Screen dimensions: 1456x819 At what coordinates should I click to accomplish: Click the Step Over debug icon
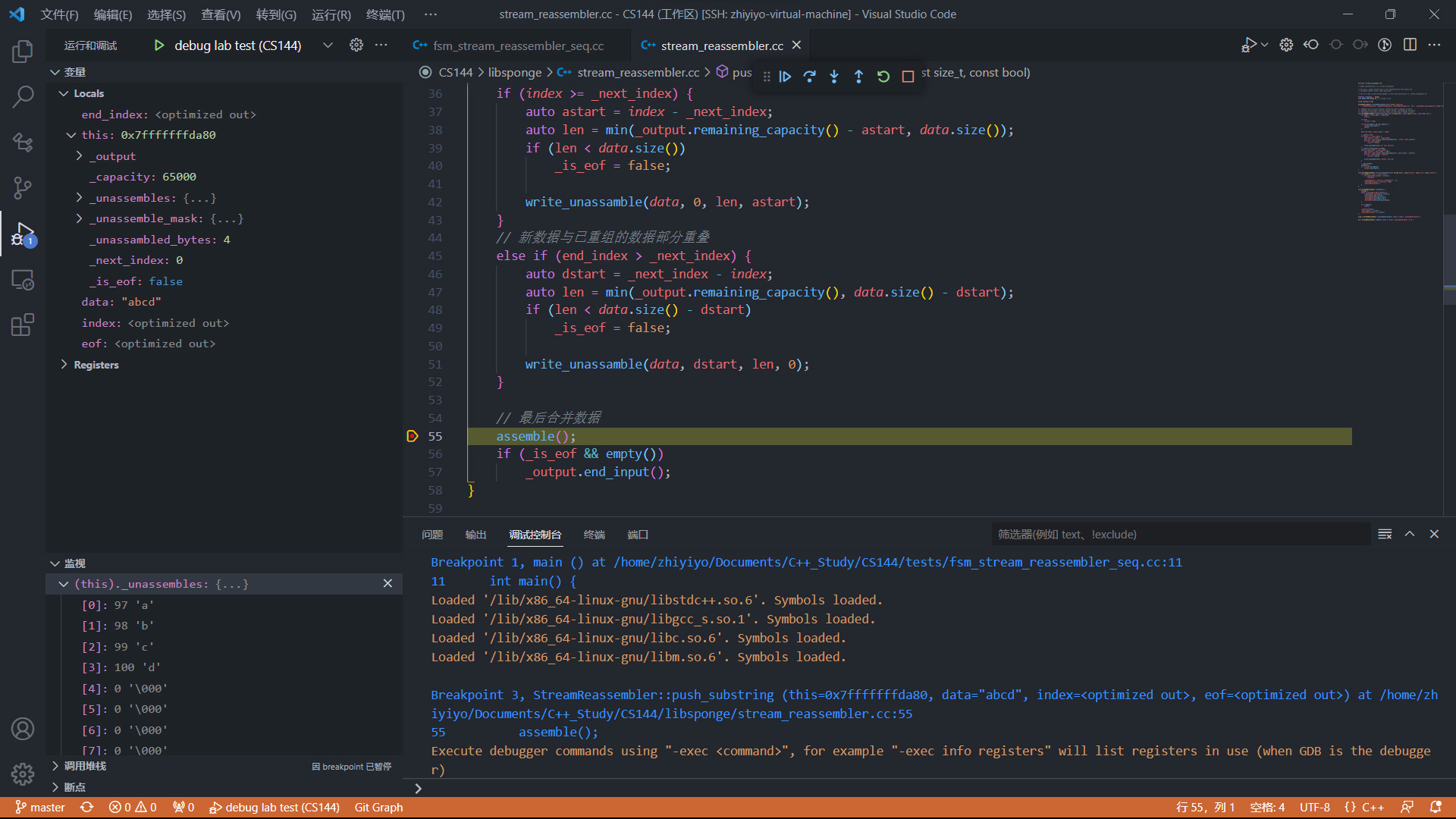(809, 77)
